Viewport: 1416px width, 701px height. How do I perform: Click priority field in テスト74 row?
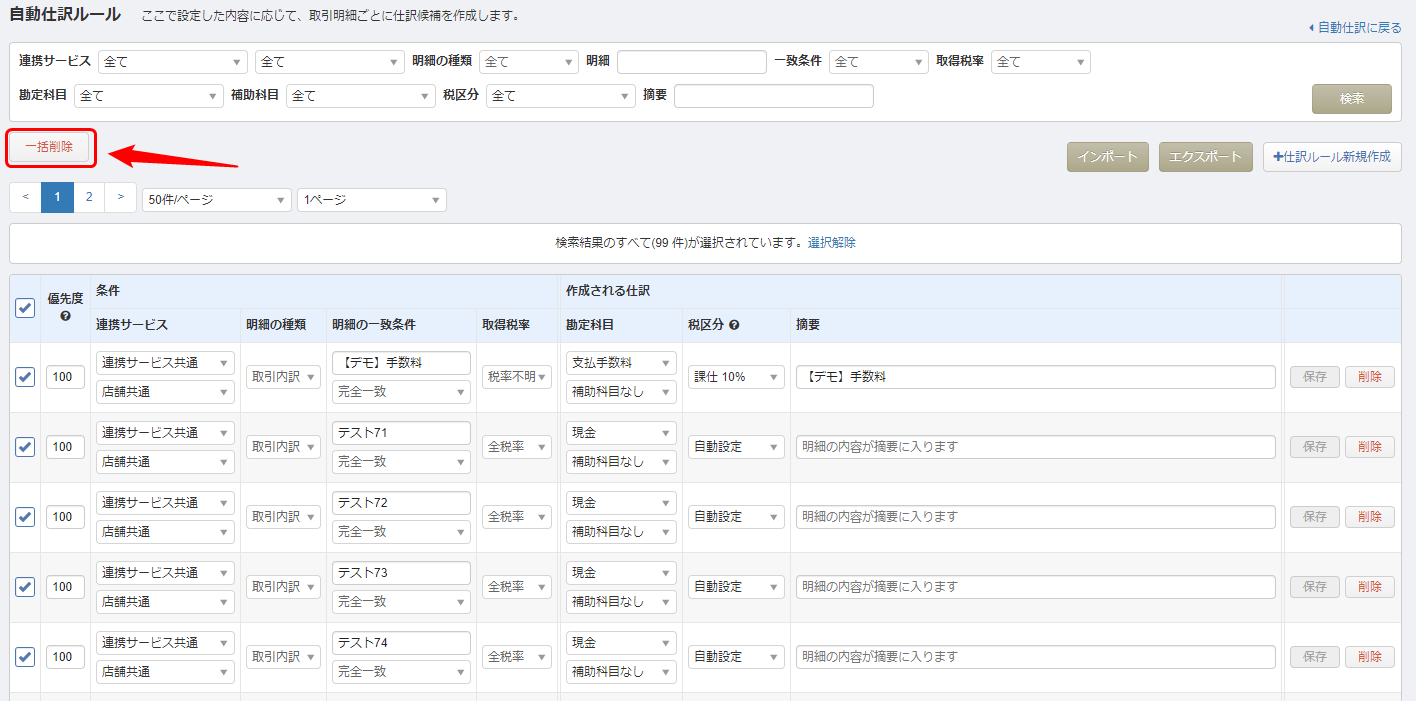[x=65, y=657]
